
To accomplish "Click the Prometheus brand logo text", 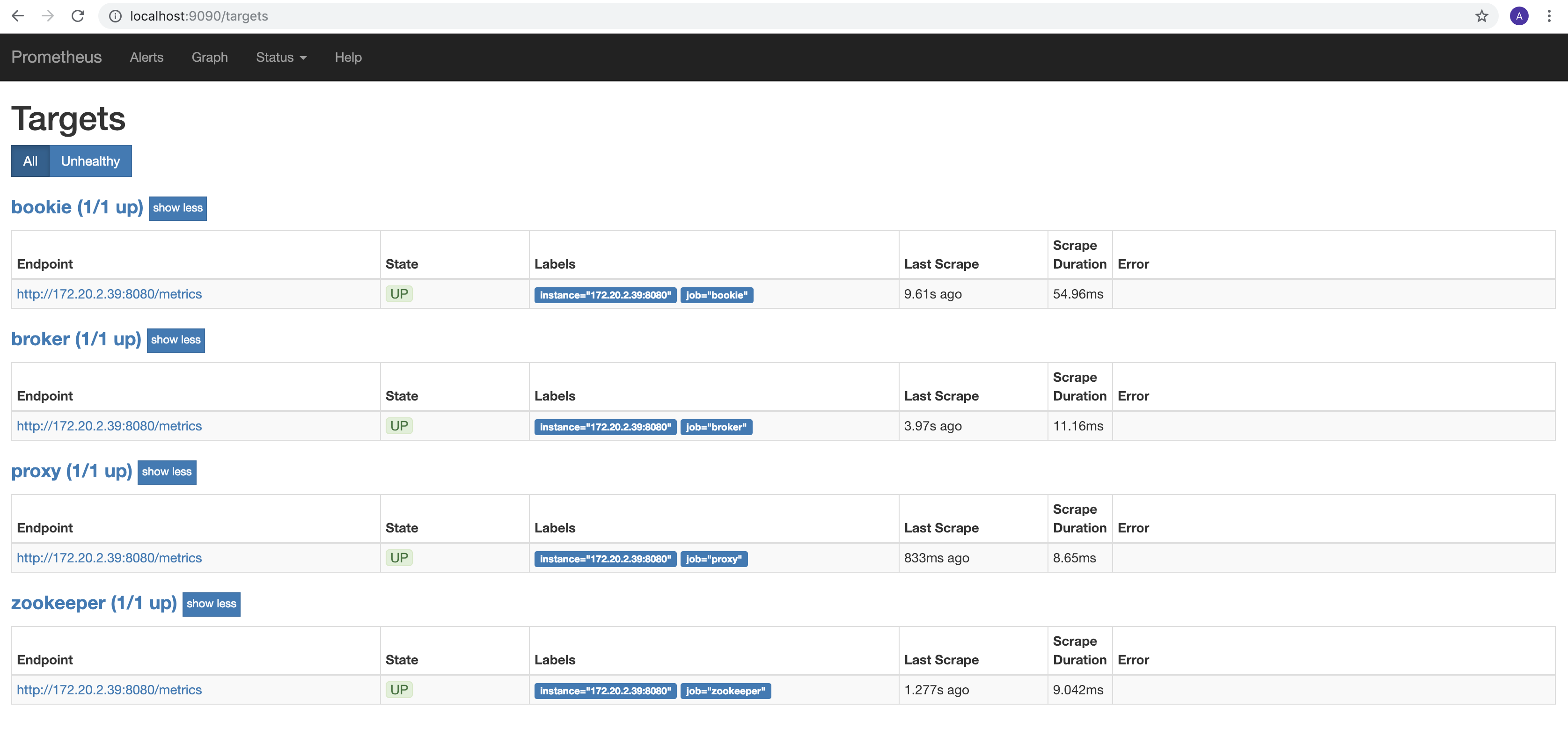I will [x=56, y=57].
